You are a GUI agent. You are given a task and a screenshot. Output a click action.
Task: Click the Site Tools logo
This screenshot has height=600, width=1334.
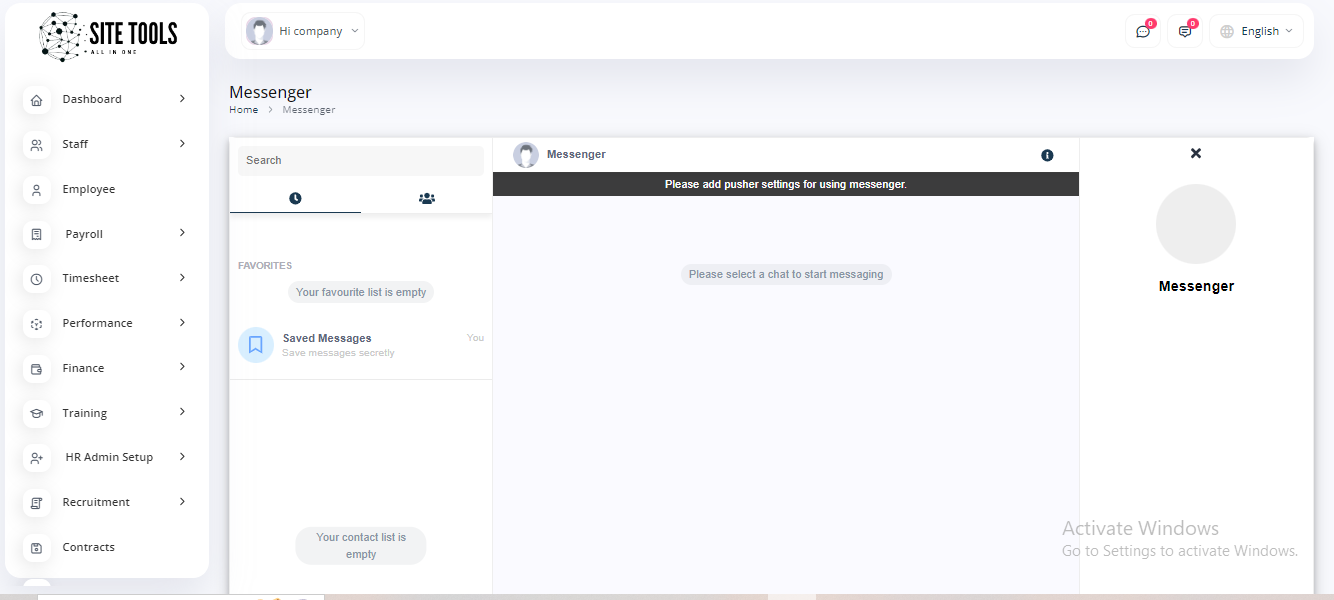click(108, 36)
